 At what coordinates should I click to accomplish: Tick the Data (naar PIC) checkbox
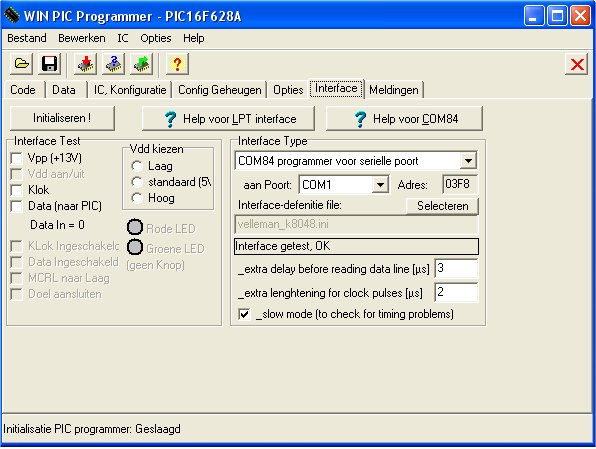click(x=16, y=206)
